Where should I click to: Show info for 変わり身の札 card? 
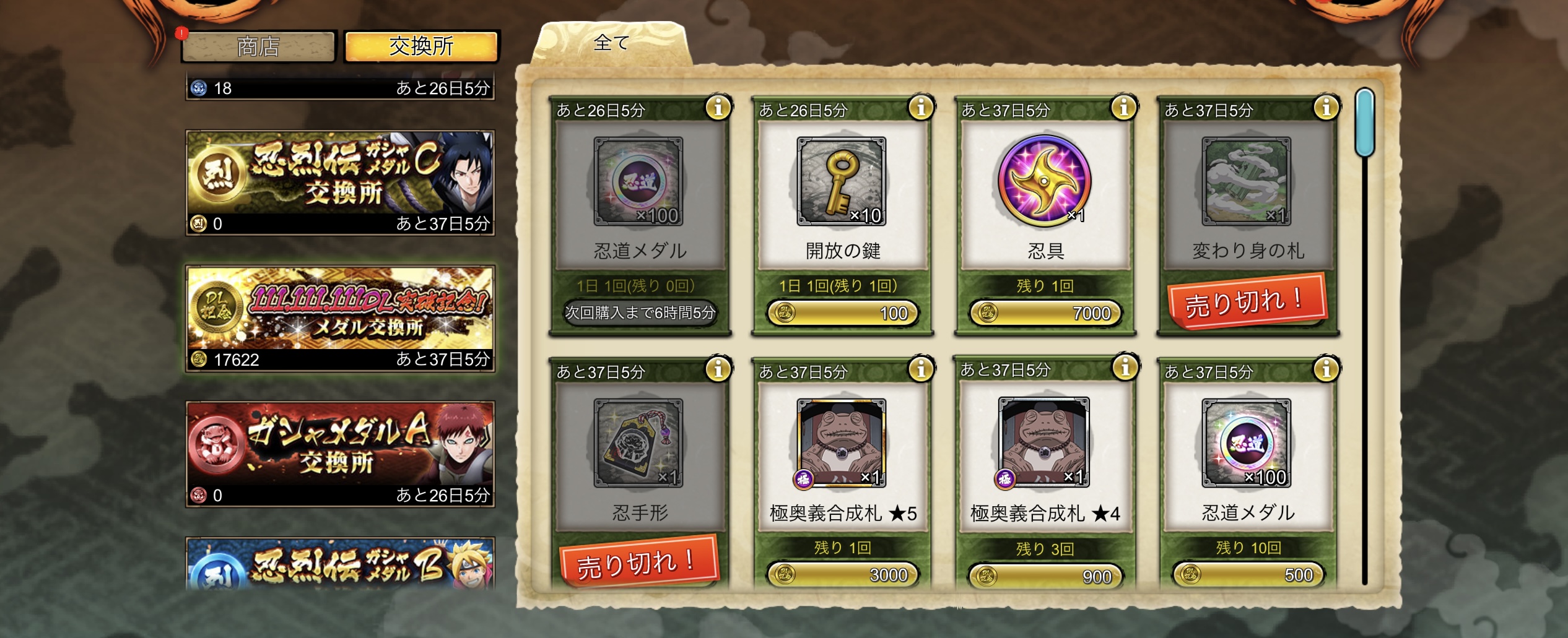(1326, 108)
